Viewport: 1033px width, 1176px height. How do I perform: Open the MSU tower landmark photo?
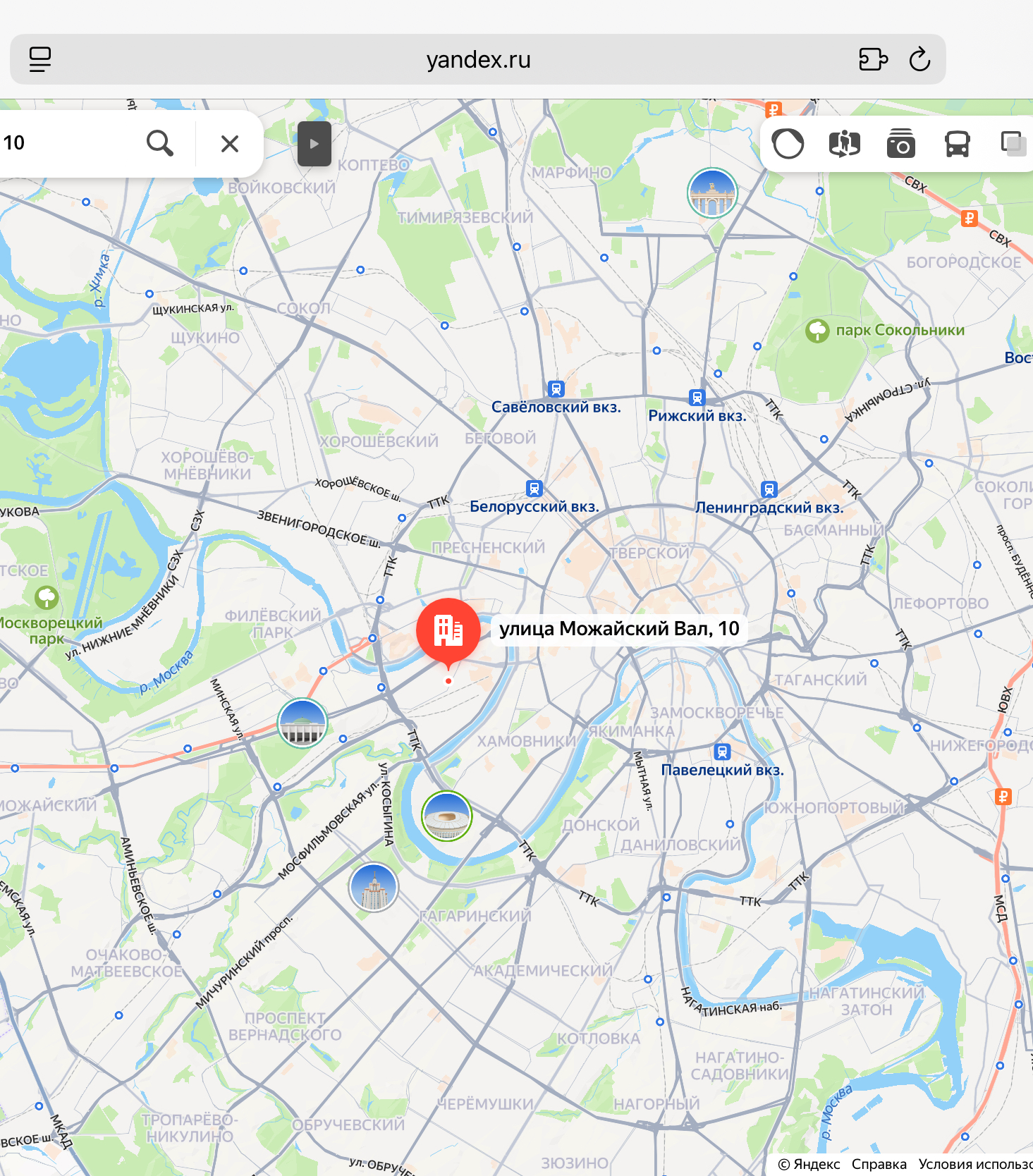click(x=374, y=887)
